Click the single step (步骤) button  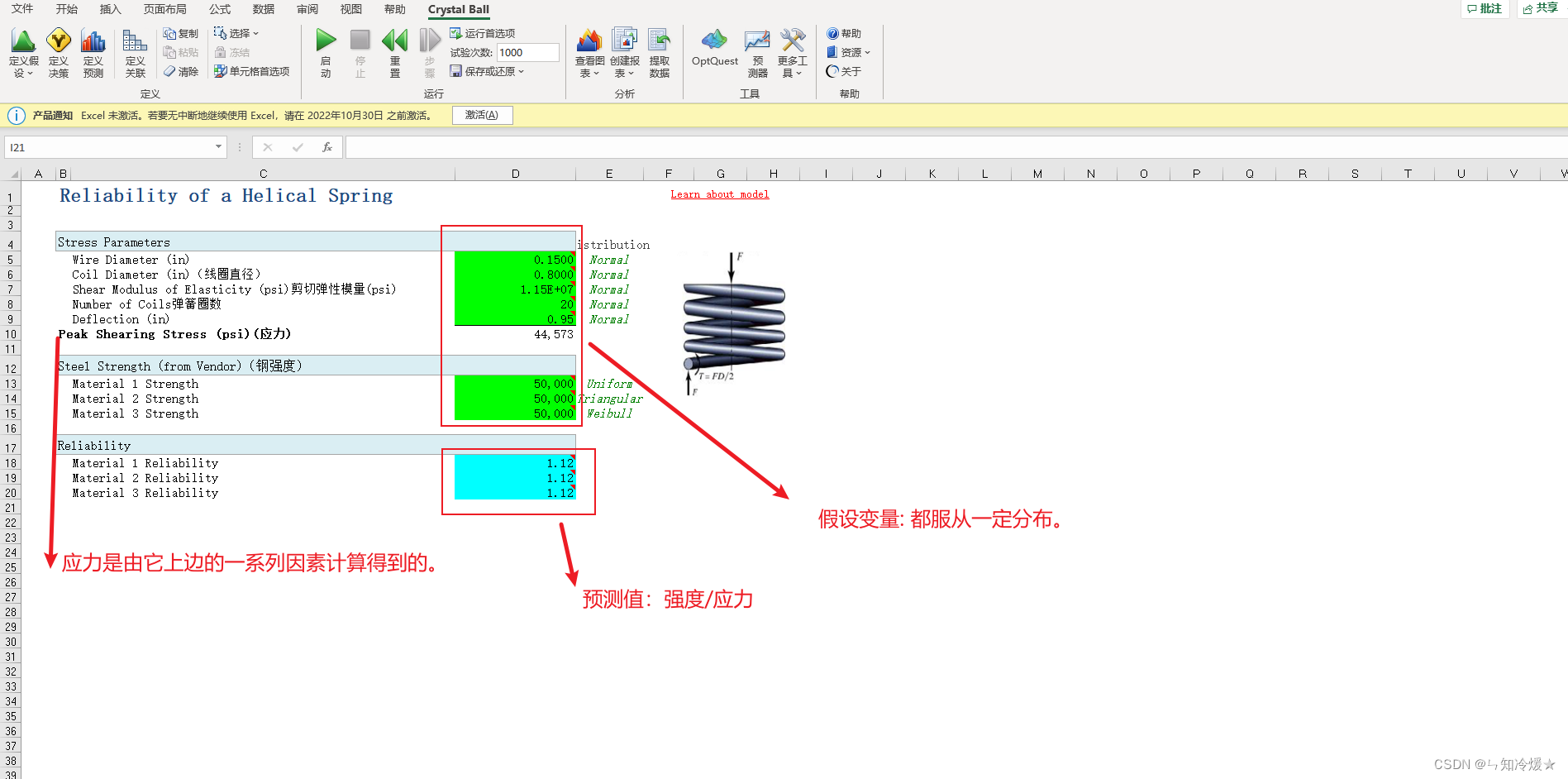pos(429,41)
